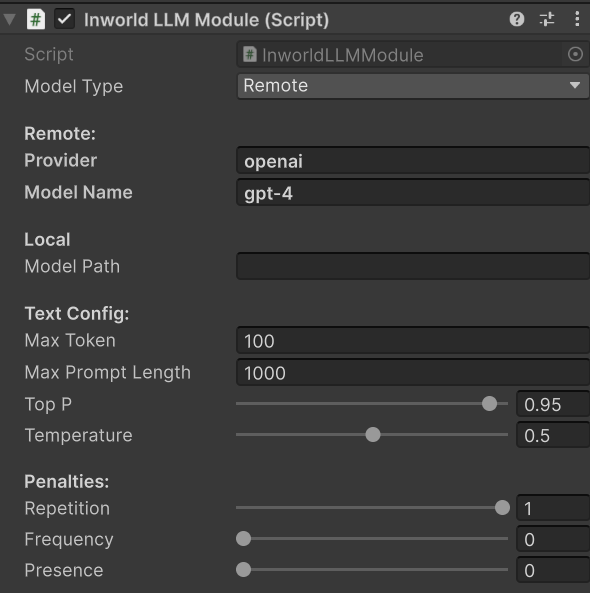The image size is (590, 593).
Task: Click the empty Model Path field
Action: pos(413,266)
